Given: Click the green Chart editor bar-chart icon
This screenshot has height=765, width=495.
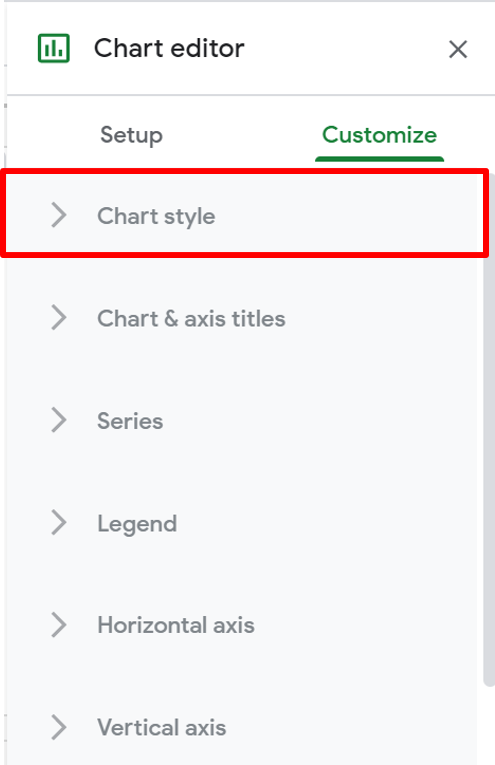Looking at the screenshot, I should pos(54,48).
